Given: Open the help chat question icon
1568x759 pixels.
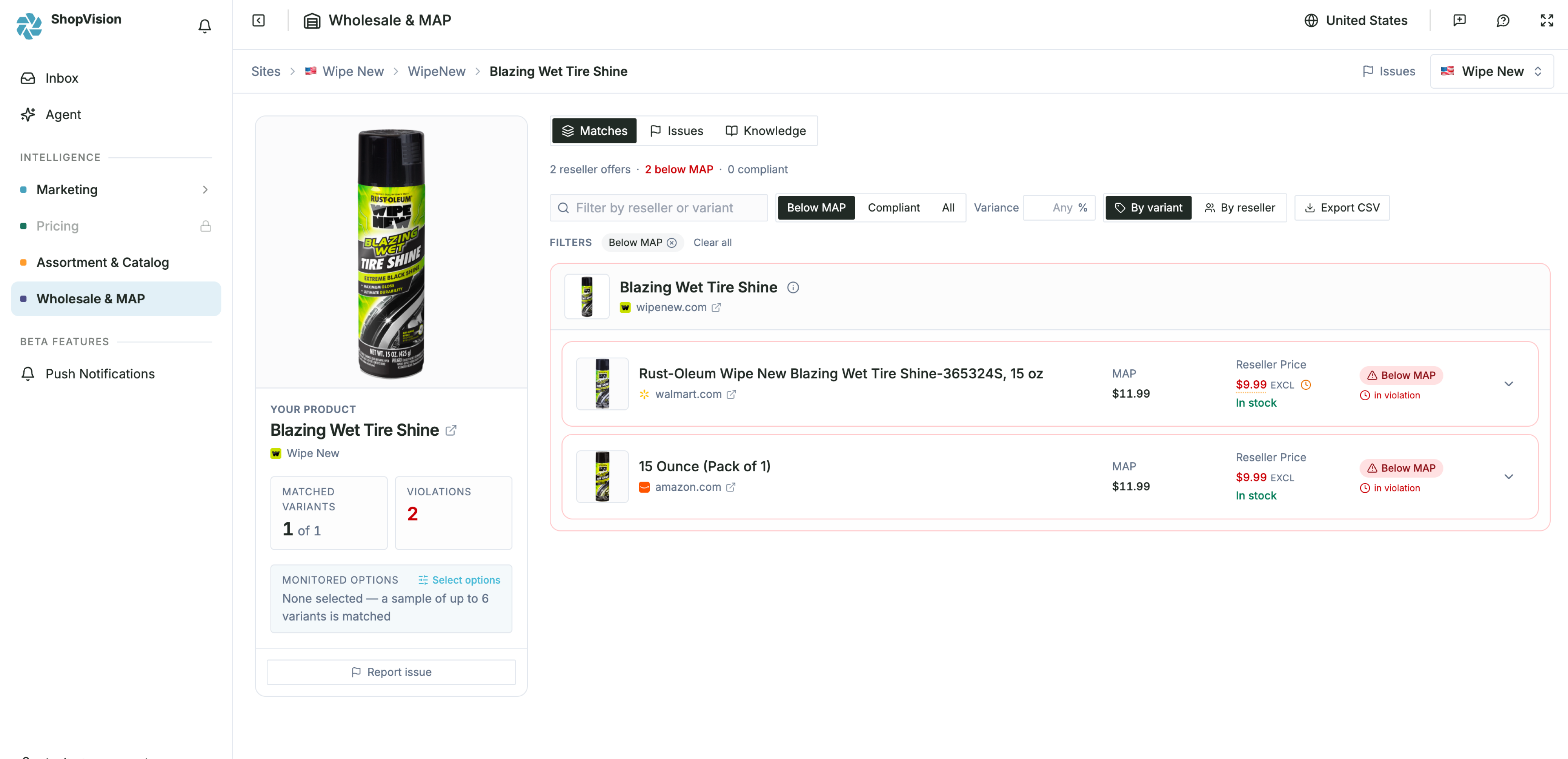Looking at the screenshot, I should 1503,21.
